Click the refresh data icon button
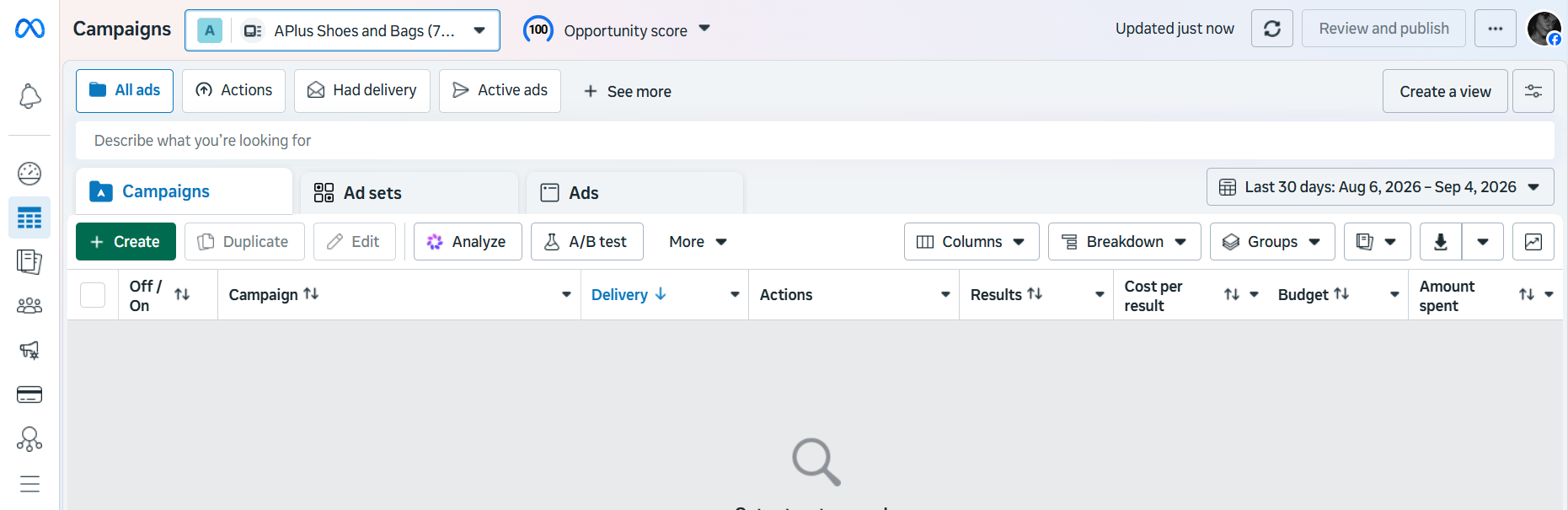Image resolution: width=1568 pixels, height=510 pixels. click(1271, 29)
